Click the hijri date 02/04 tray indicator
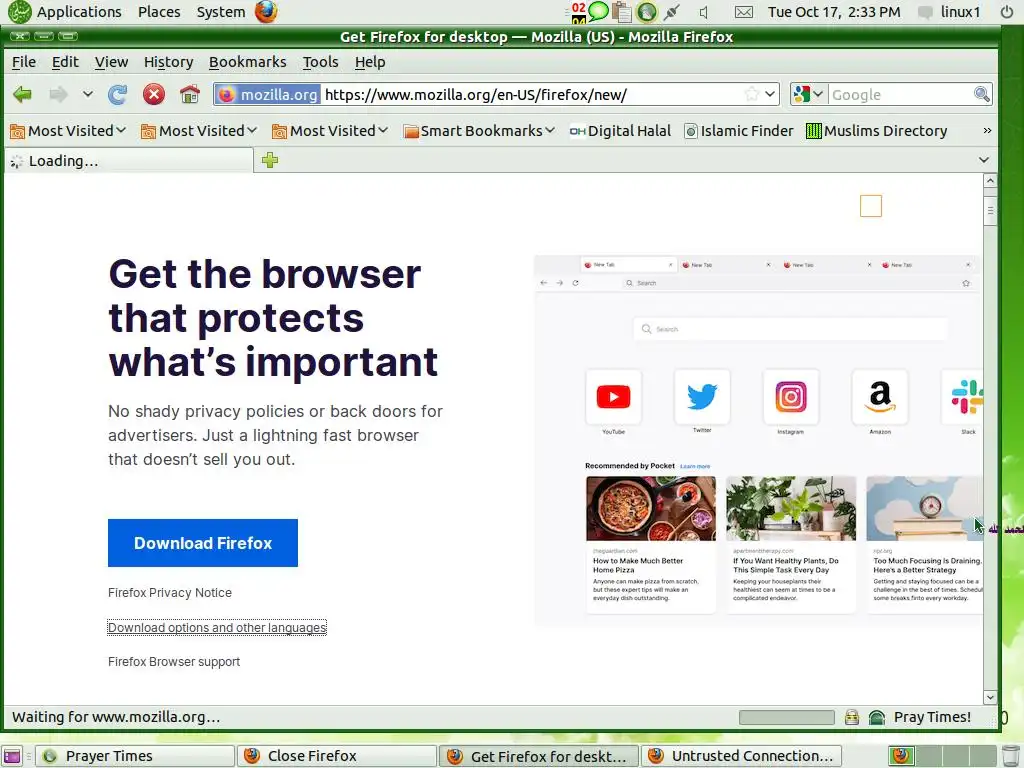 [x=578, y=12]
